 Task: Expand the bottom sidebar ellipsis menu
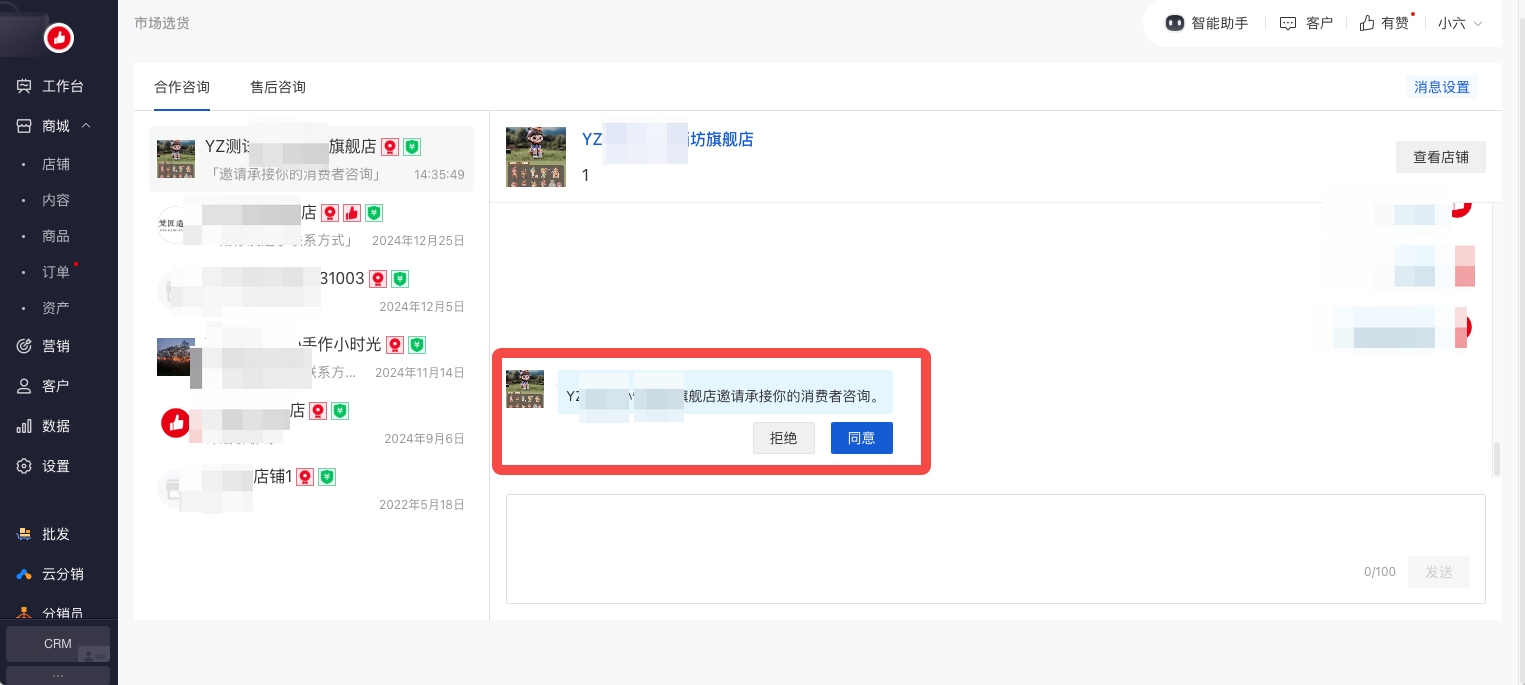[x=58, y=675]
